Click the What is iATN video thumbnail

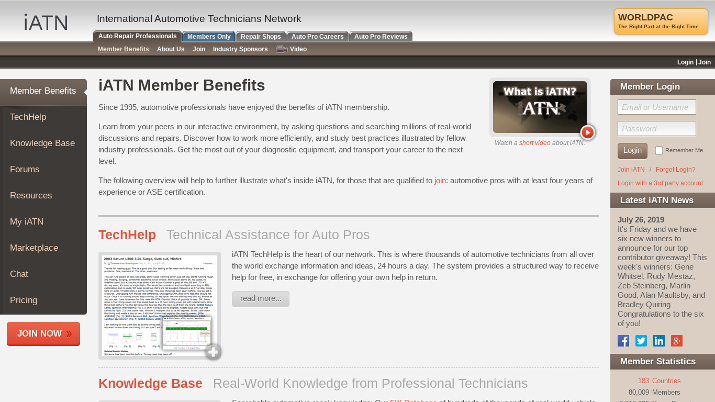tap(539, 107)
